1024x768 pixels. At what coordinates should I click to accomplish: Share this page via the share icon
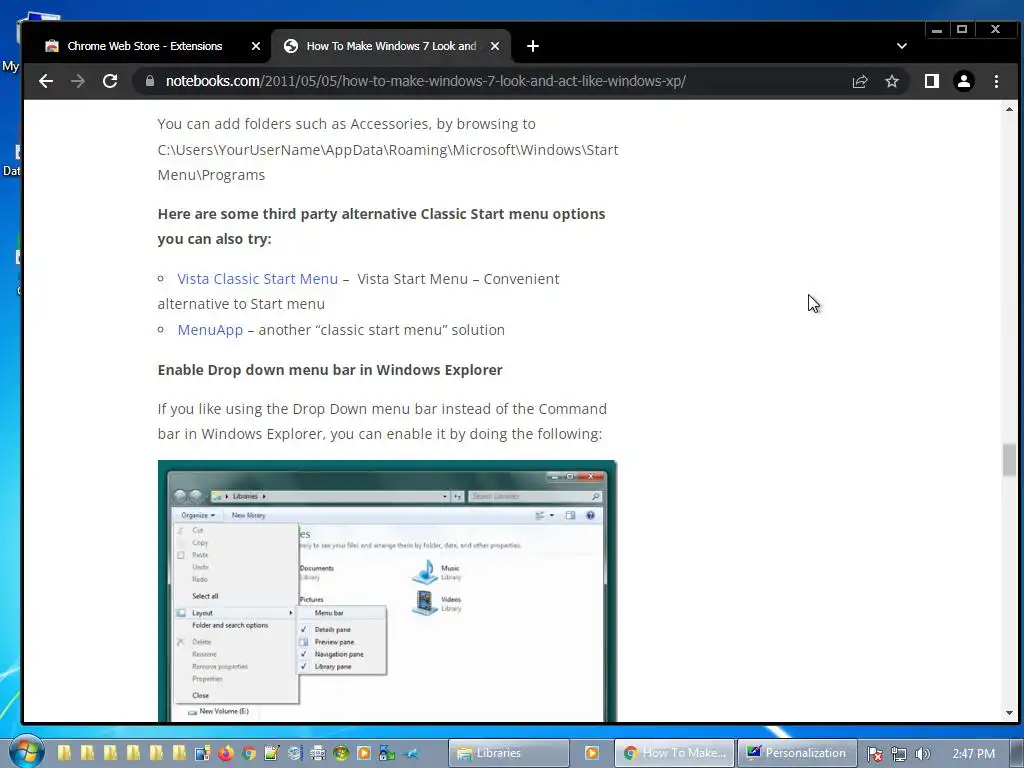point(860,81)
